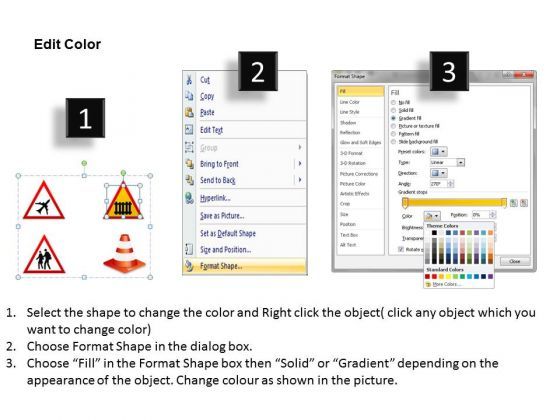Open More Colors in color picker
The image size is (560, 420).
point(444,284)
